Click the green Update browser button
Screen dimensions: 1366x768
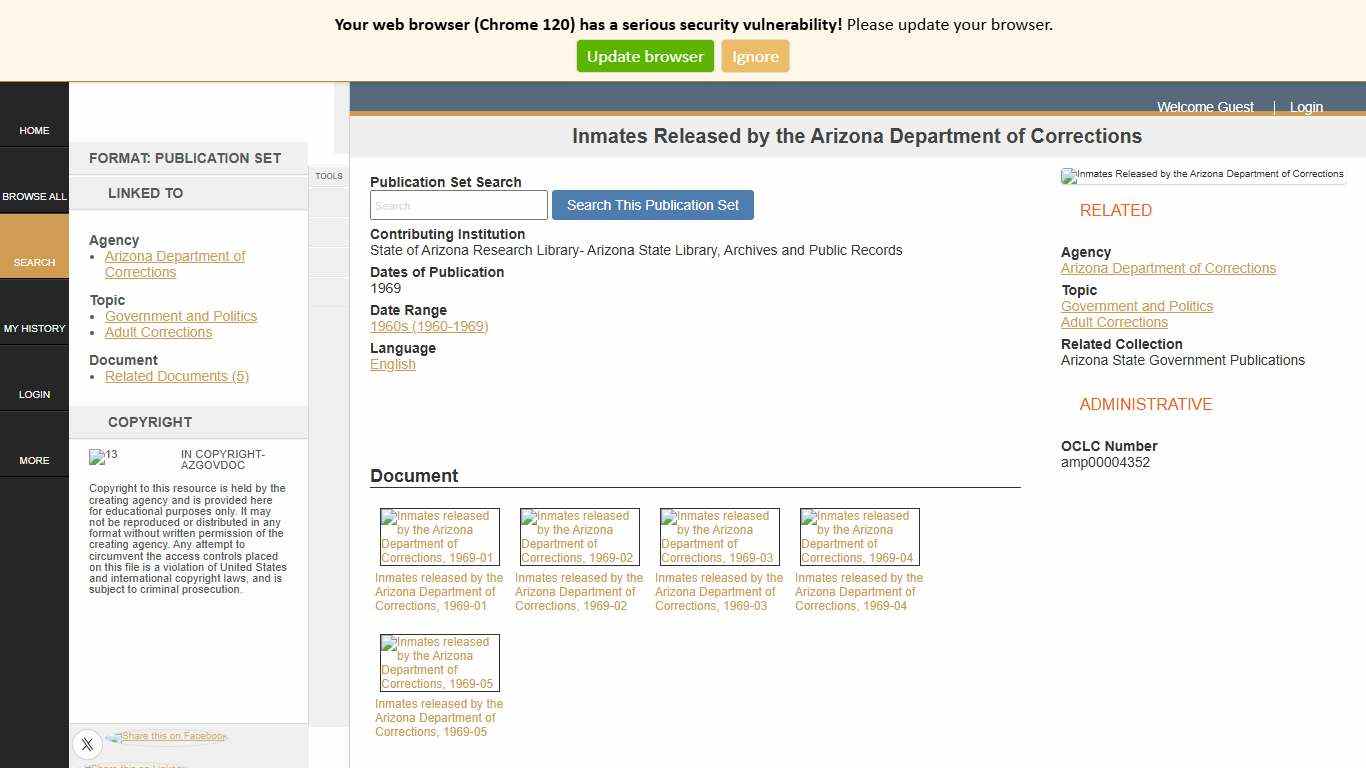(644, 56)
